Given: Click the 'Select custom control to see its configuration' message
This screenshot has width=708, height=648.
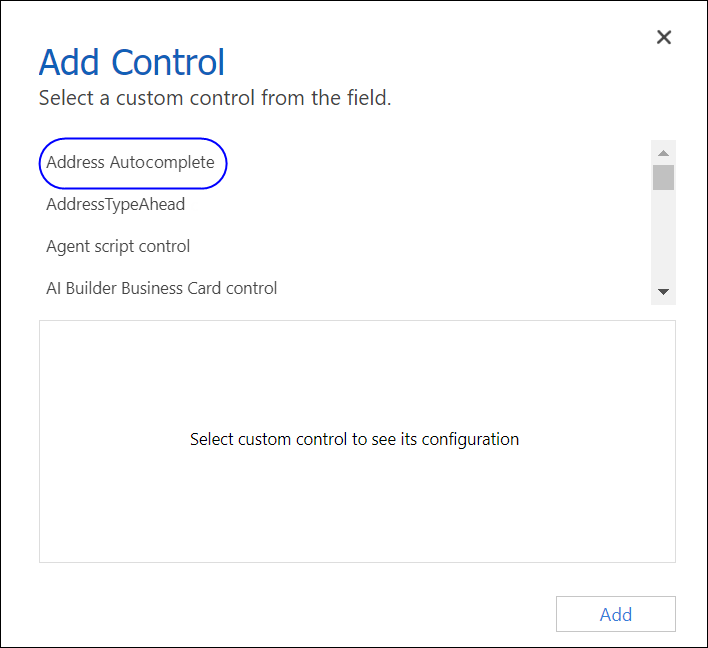Looking at the screenshot, I should click(x=354, y=439).
